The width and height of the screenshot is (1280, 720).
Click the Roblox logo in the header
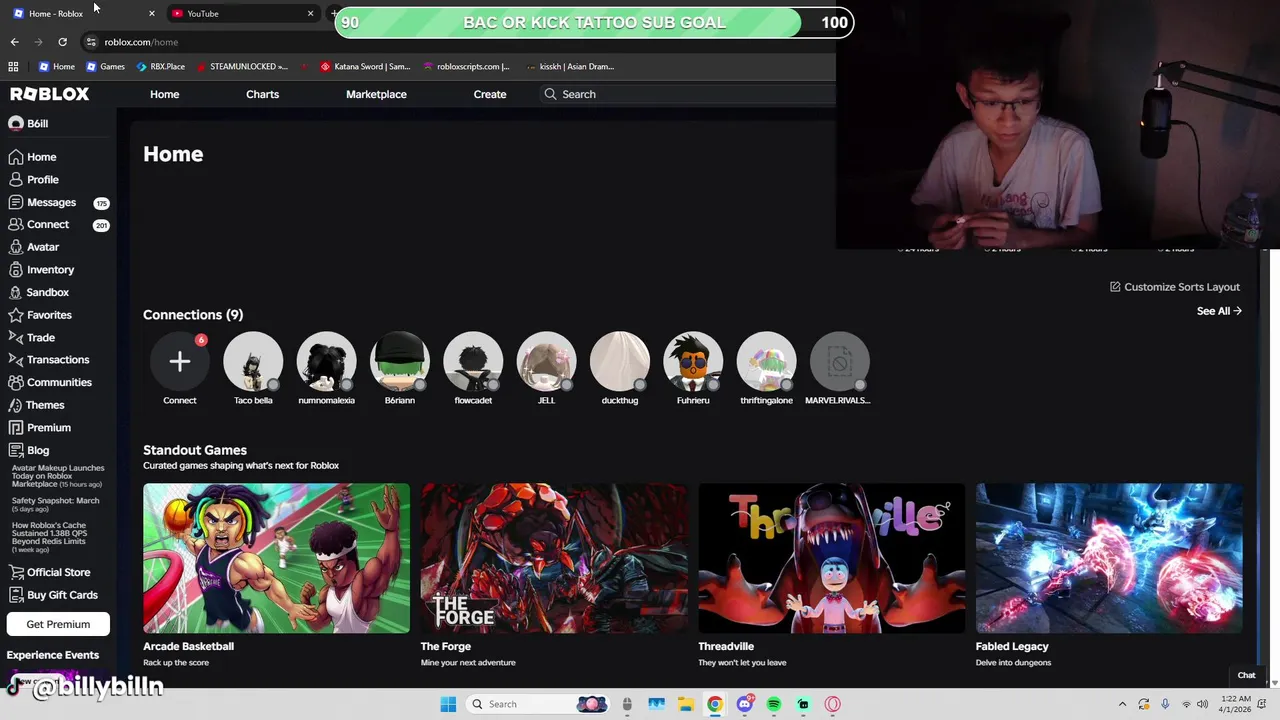point(50,94)
